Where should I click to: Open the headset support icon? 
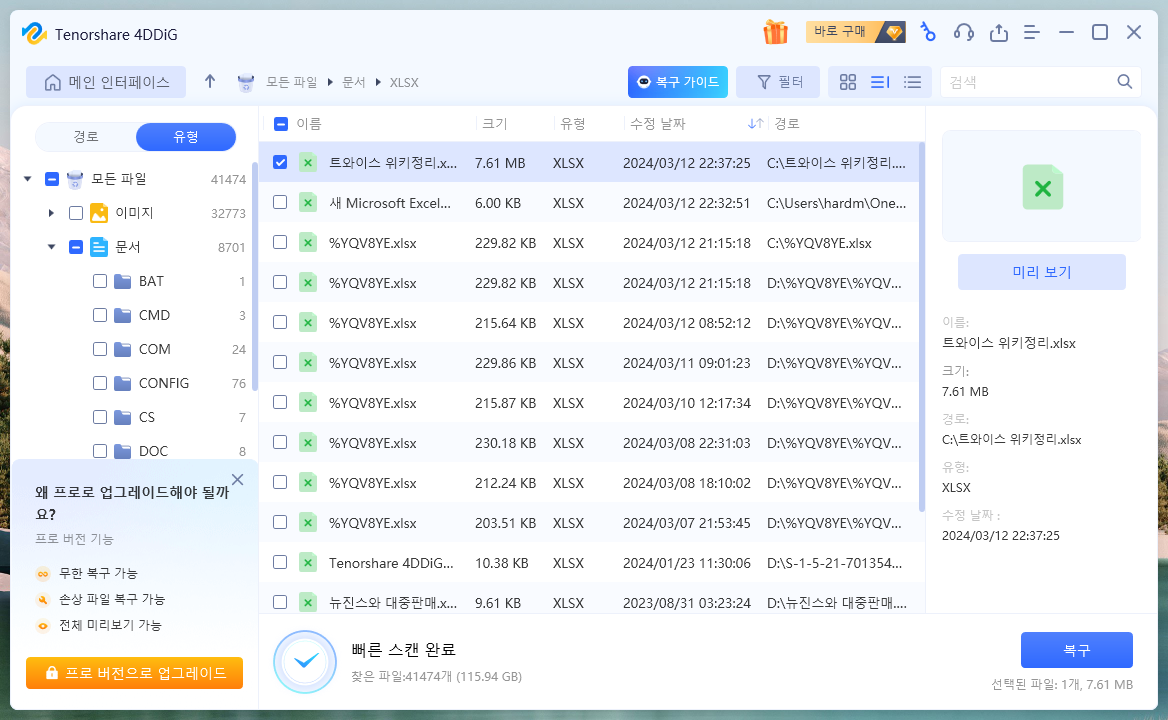click(963, 32)
